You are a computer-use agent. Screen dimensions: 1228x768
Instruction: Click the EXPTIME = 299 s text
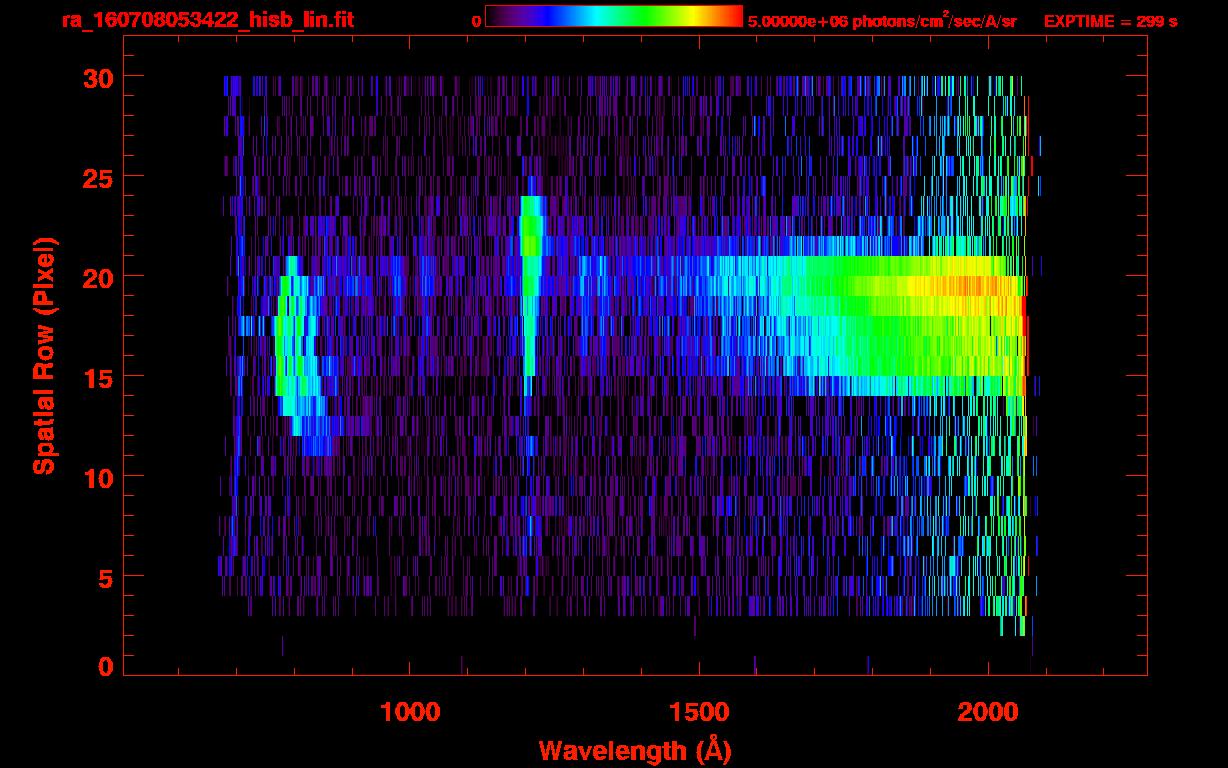pos(1110,21)
